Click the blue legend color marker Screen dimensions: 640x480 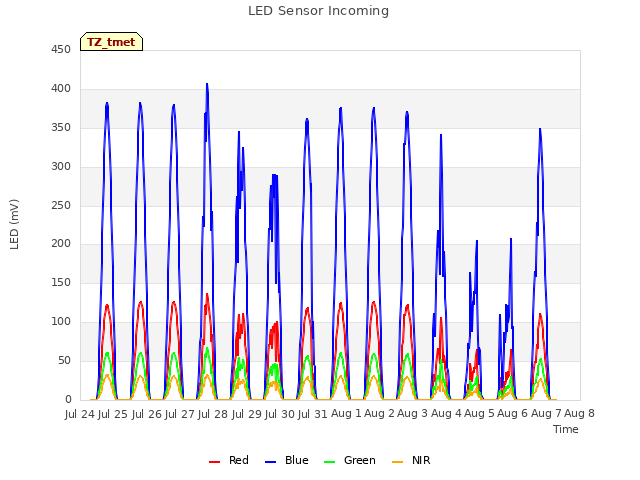(271, 462)
